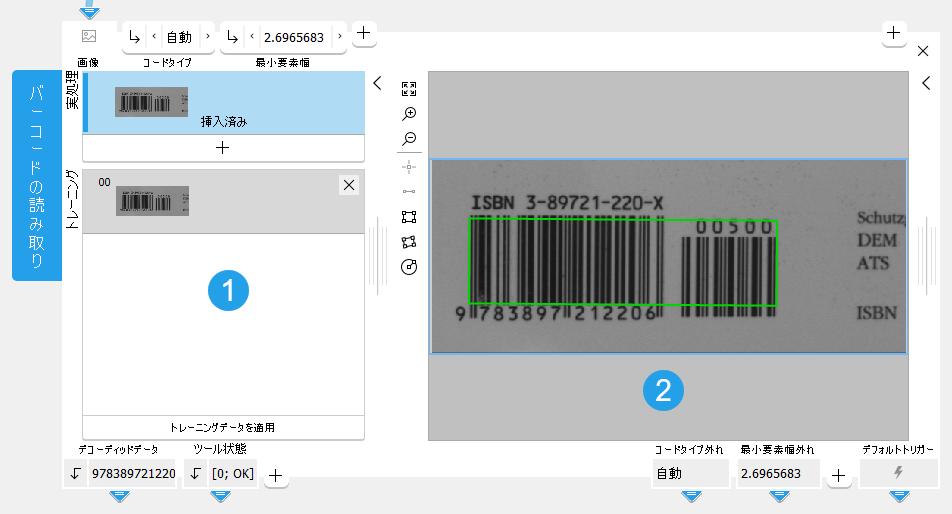Image resolution: width=952 pixels, height=514 pixels.
Task: Add a new image under the 実処理 list
Action: coord(223,147)
